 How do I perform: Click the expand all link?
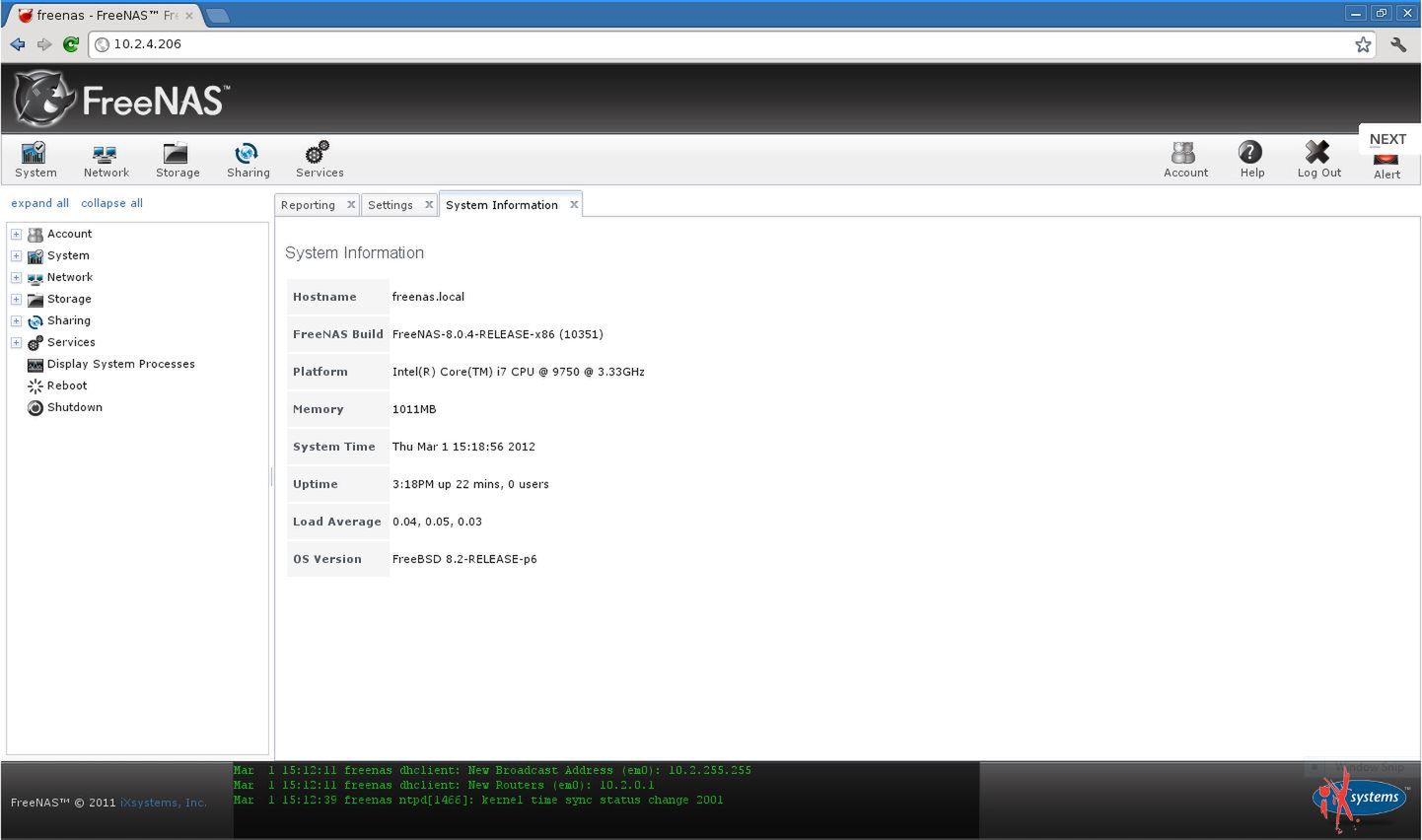point(39,203)
